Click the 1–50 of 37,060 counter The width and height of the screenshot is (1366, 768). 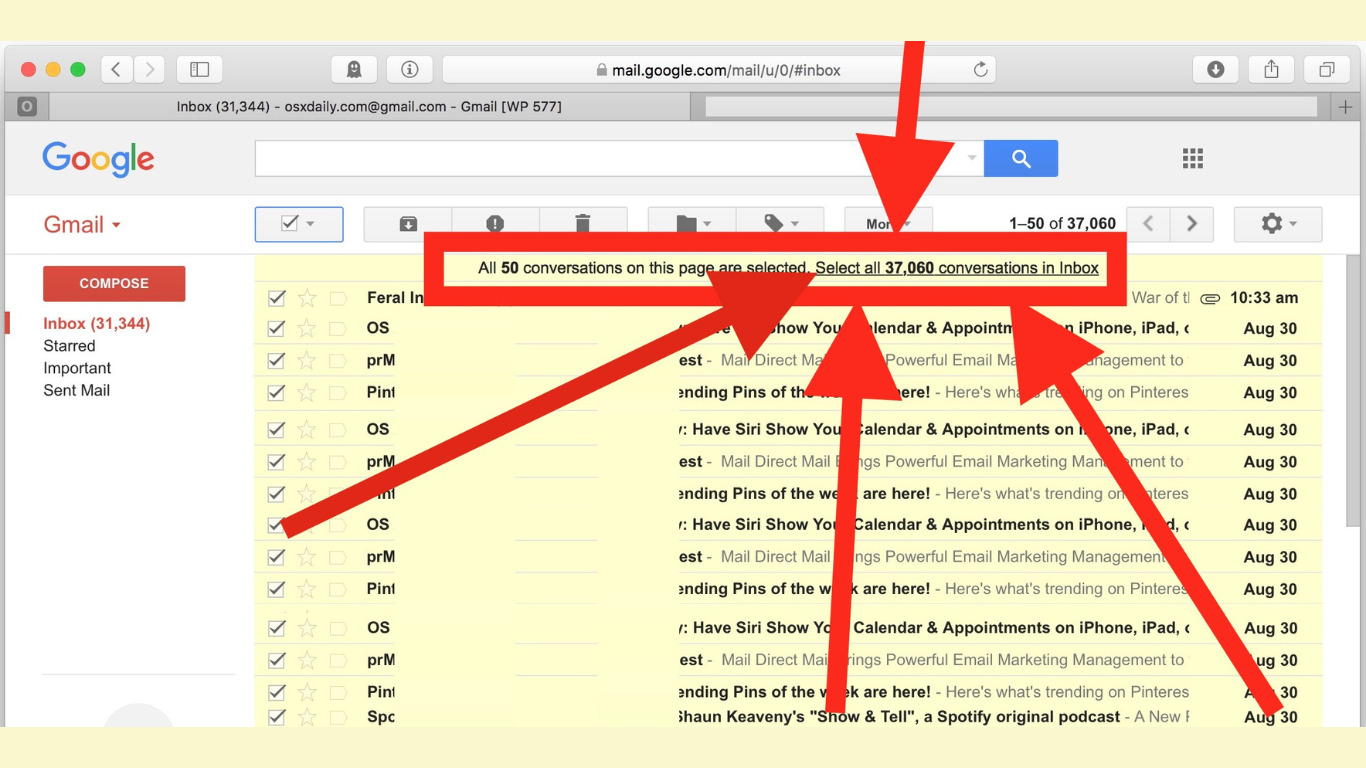[1062, 224]
